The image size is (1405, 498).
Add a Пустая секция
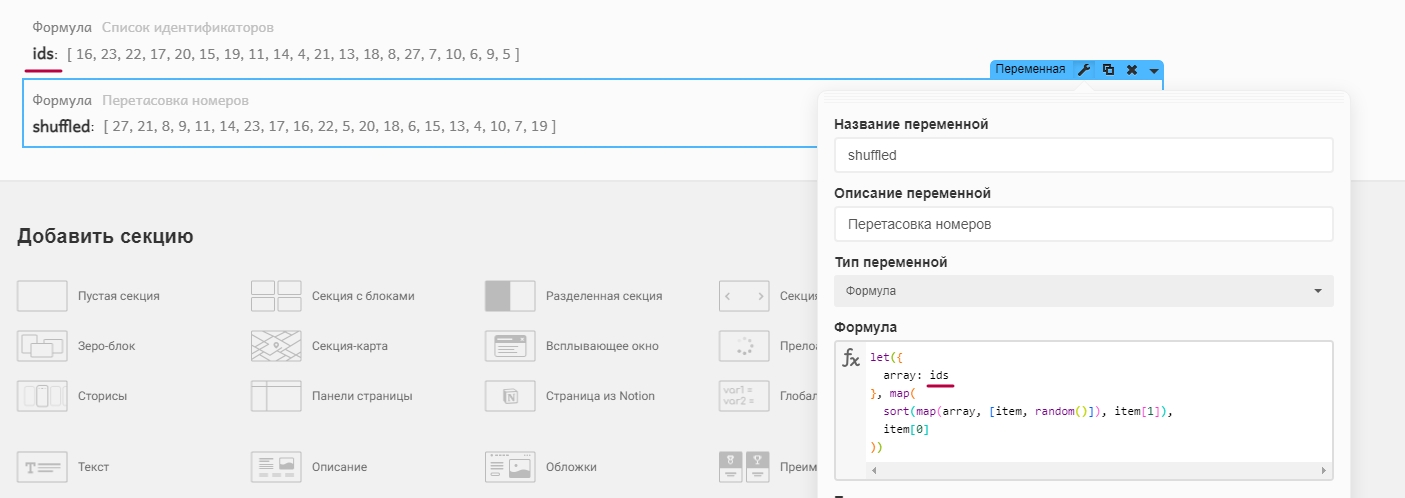[88, 296]
